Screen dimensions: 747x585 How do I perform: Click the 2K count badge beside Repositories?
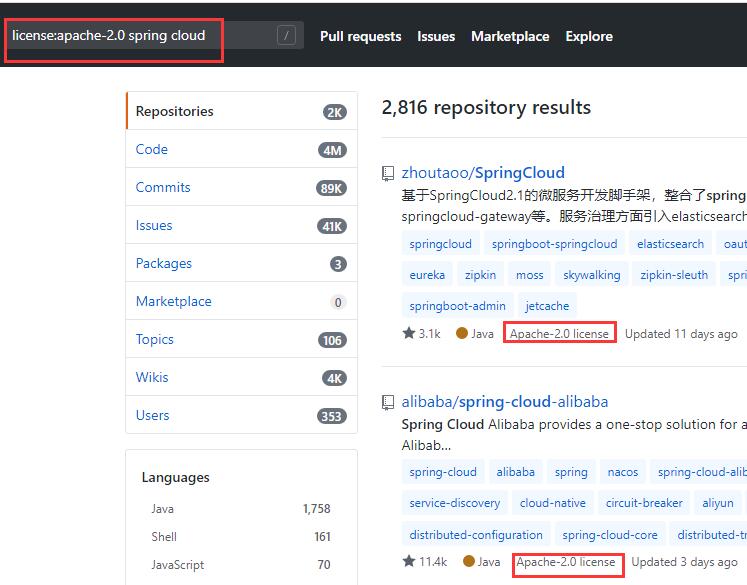[x=334, y=112]
